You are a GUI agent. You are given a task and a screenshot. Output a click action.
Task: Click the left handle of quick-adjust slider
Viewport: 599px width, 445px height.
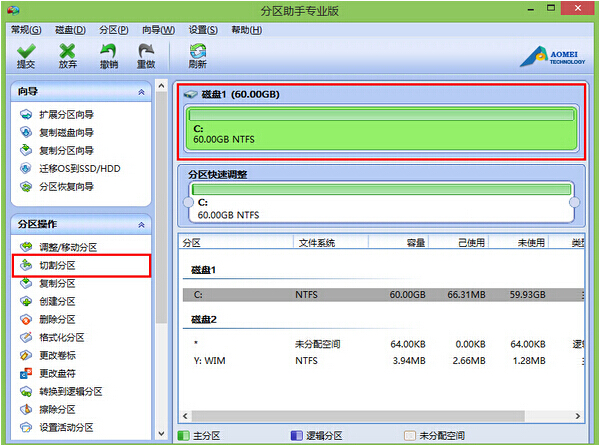pos(188,202)
